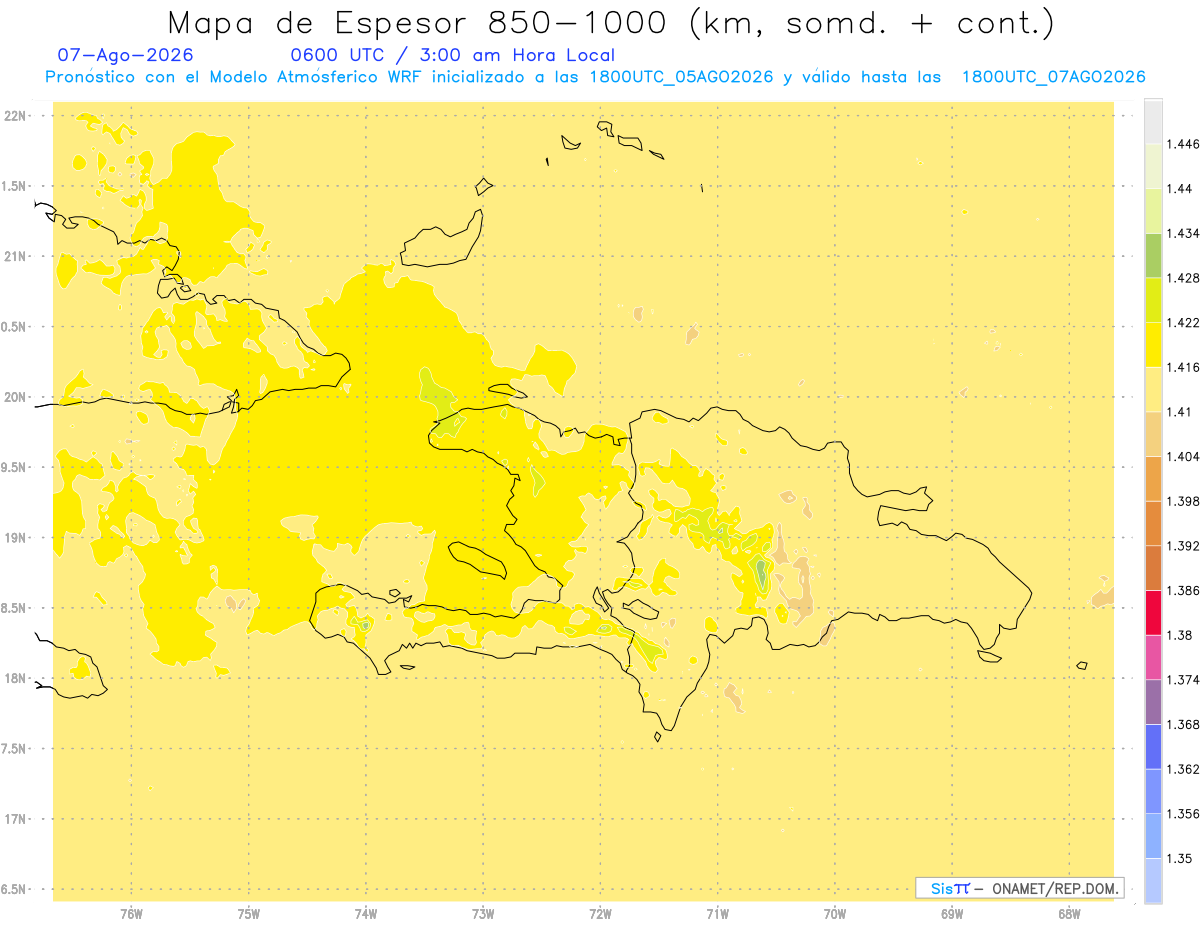Click the '72W' longitude axis label
This screenshot has width=1200, height=927.
[600, 913]
